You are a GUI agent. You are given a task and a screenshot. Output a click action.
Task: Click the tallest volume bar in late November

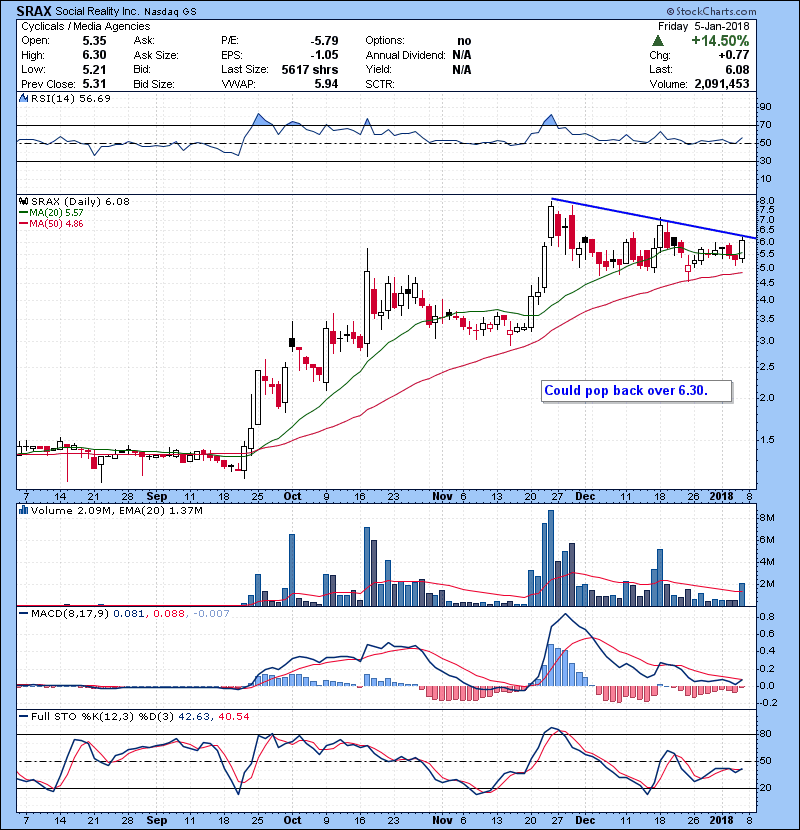tap(551, 558)
